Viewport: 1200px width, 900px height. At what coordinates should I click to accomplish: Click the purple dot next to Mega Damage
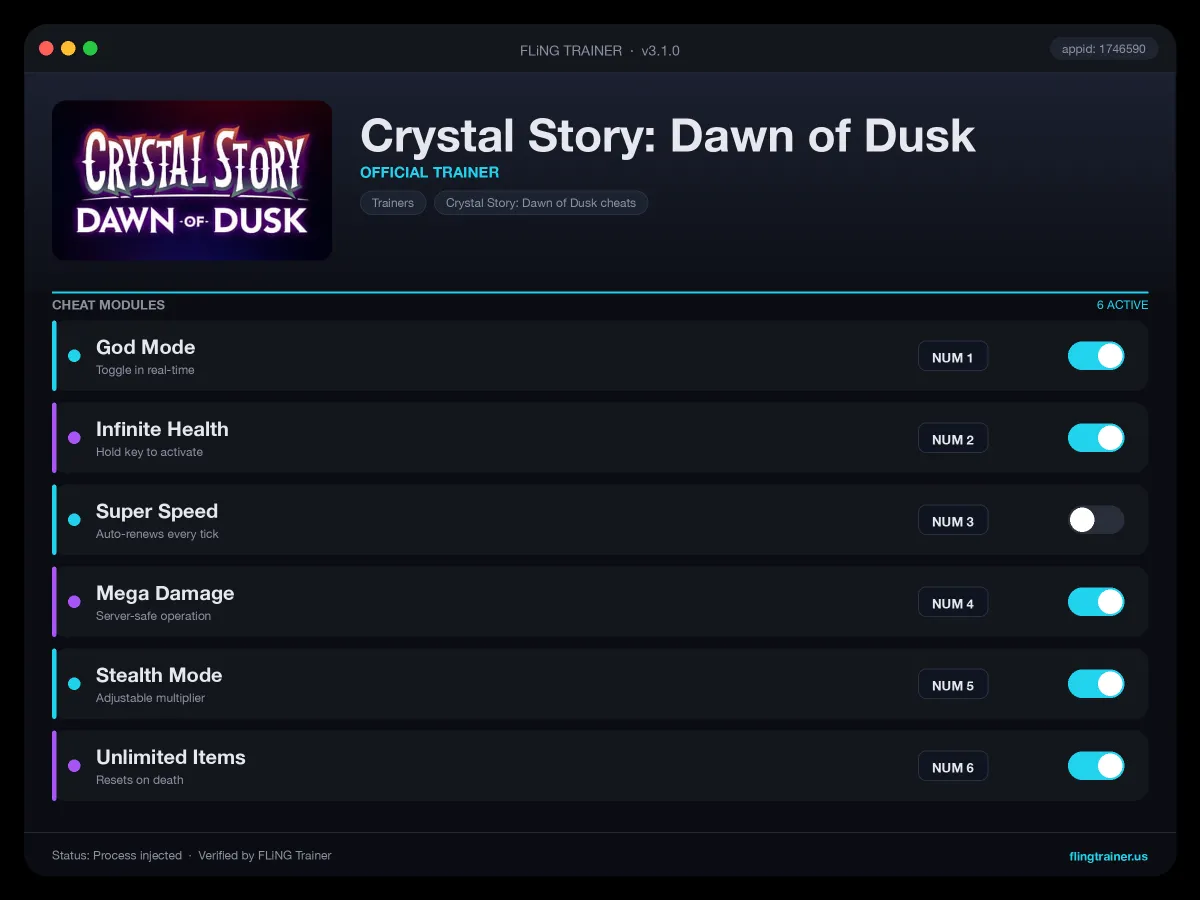[74, 602]
